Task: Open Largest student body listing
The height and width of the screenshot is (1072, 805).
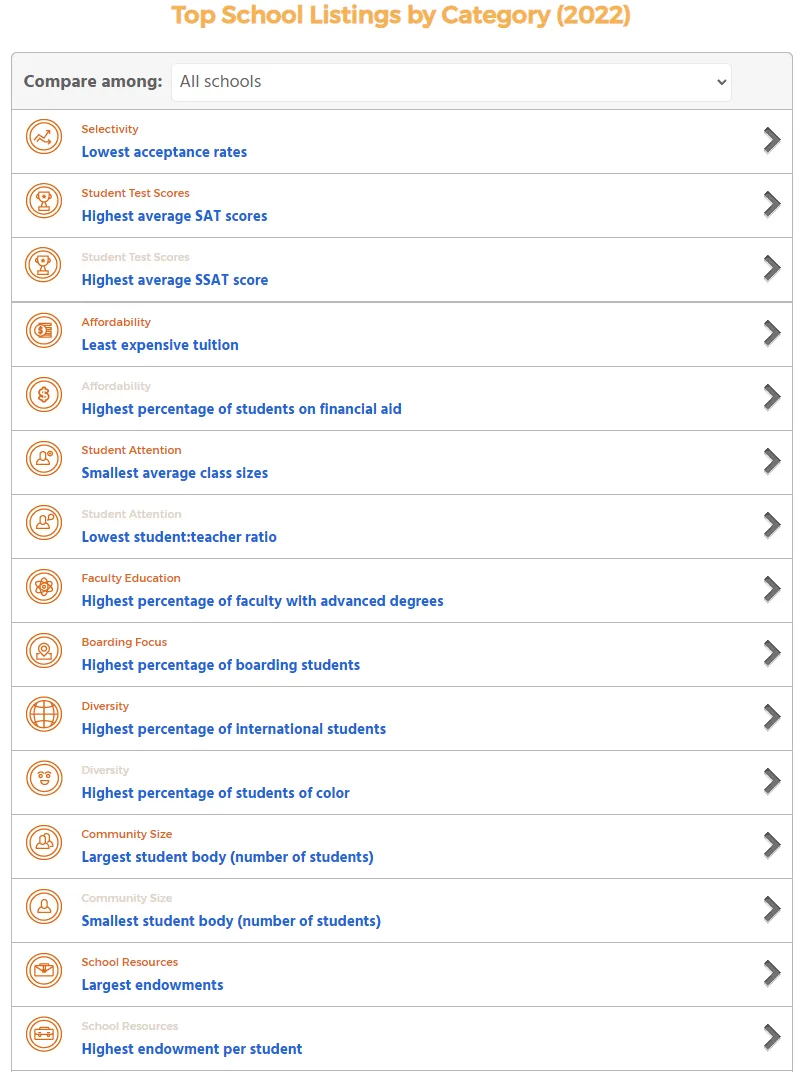Action: tap(227, 857)
